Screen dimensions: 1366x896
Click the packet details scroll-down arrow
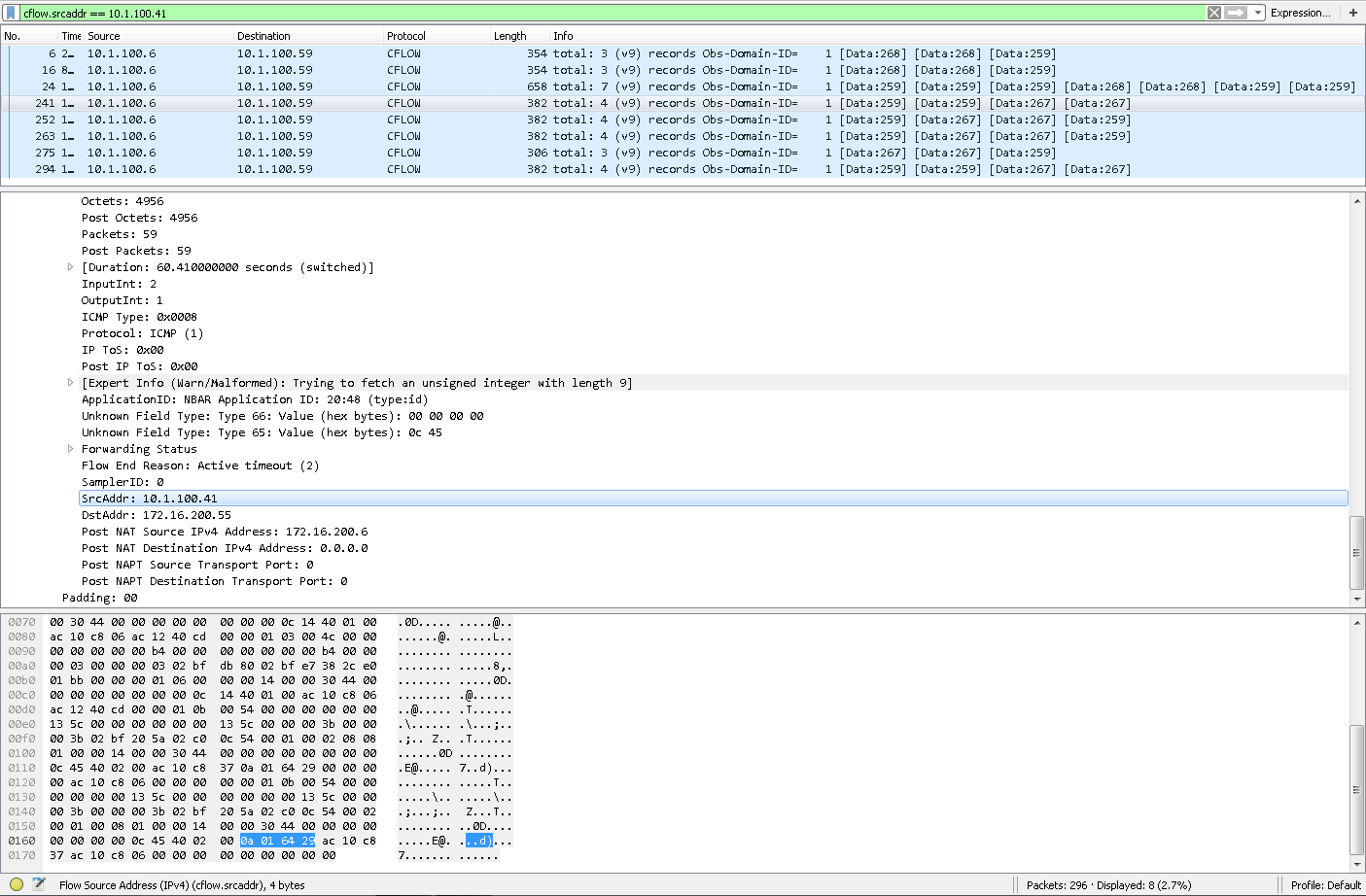click(x=1357, y=599)
